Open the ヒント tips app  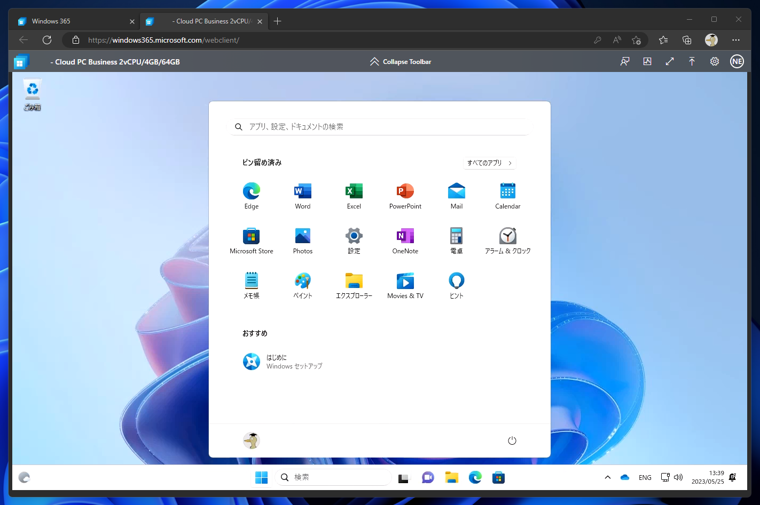click(x=457, y=285)
